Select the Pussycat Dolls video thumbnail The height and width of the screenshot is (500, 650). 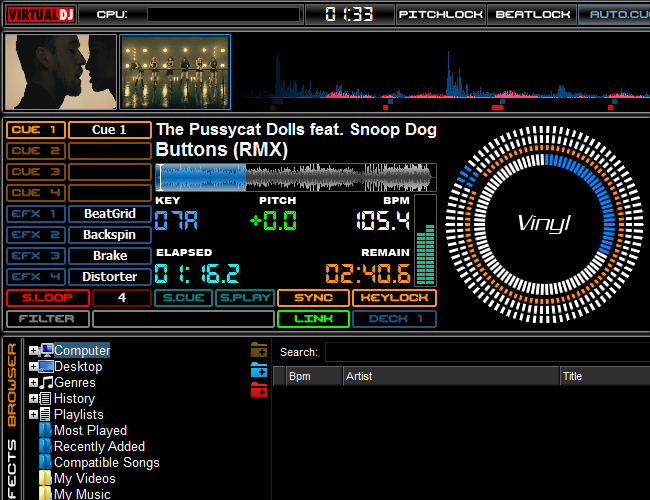tap(175, 72)
